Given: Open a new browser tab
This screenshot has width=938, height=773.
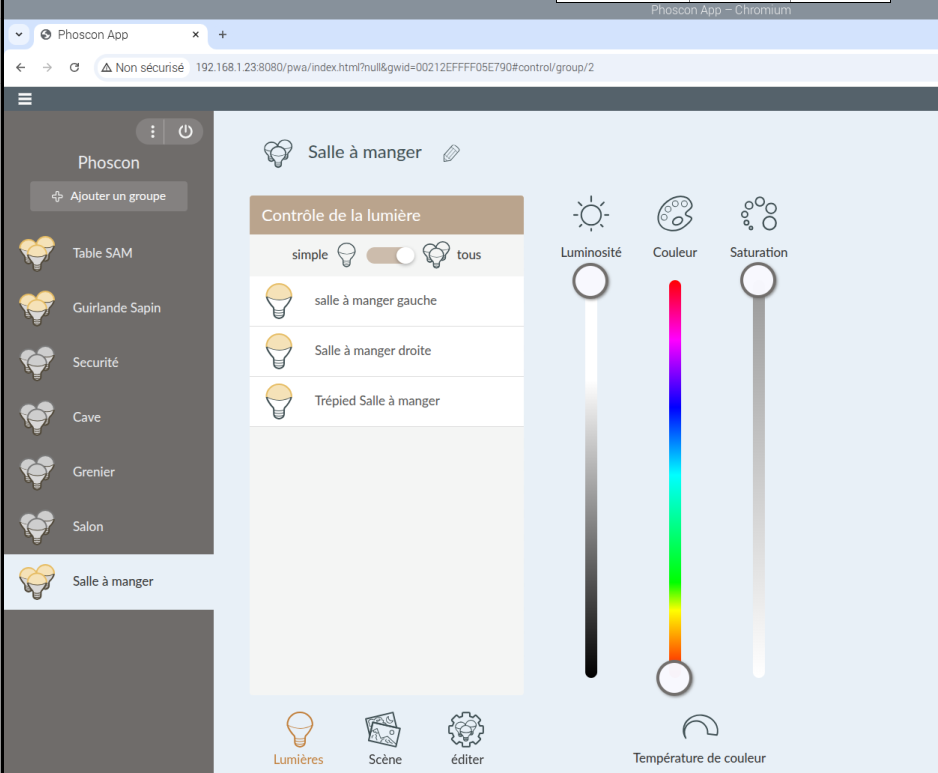Looking at the screenshot, I should [223, 35].
